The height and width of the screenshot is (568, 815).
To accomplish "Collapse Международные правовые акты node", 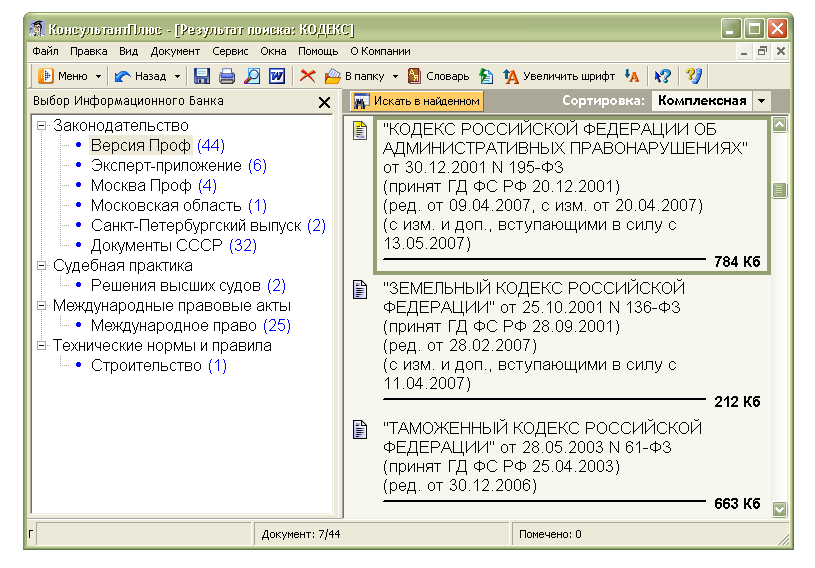I will coord(42,306).
